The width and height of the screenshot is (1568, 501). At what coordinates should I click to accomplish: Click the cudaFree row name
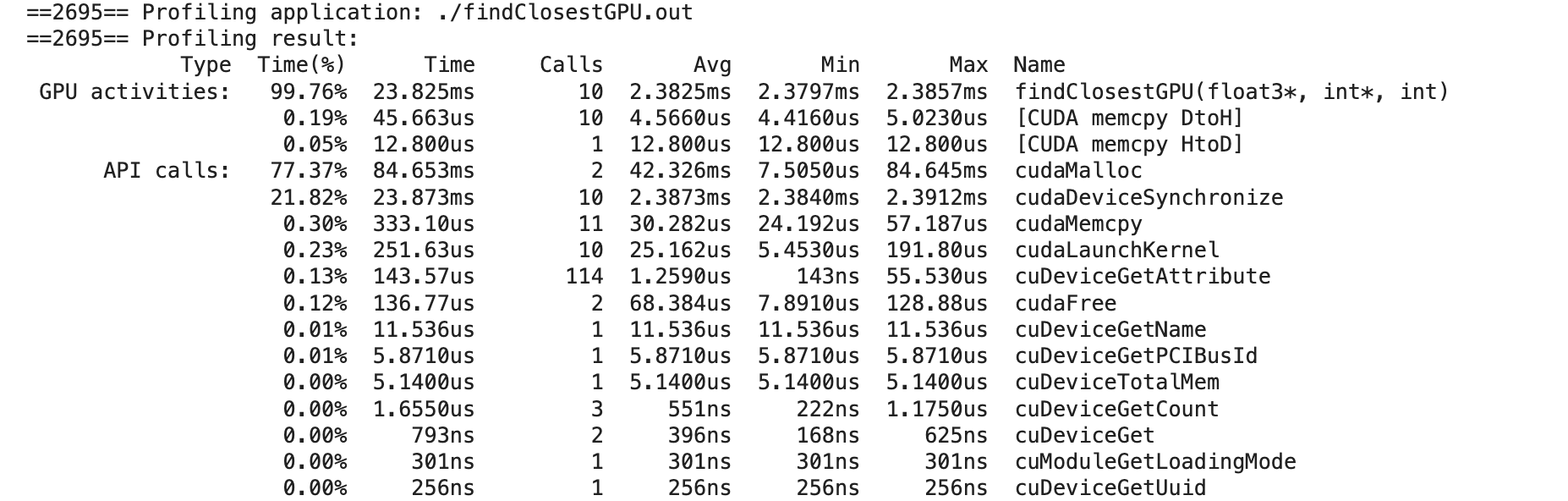(x=1066, y=303)
